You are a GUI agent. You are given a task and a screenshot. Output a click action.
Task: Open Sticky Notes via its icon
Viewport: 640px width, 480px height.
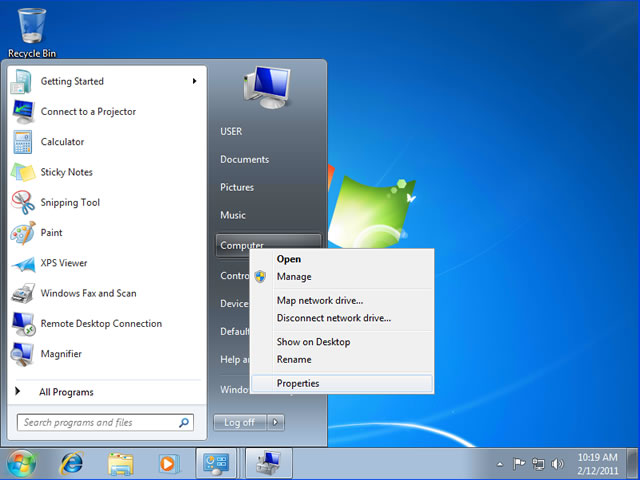(x=23, y=172)
